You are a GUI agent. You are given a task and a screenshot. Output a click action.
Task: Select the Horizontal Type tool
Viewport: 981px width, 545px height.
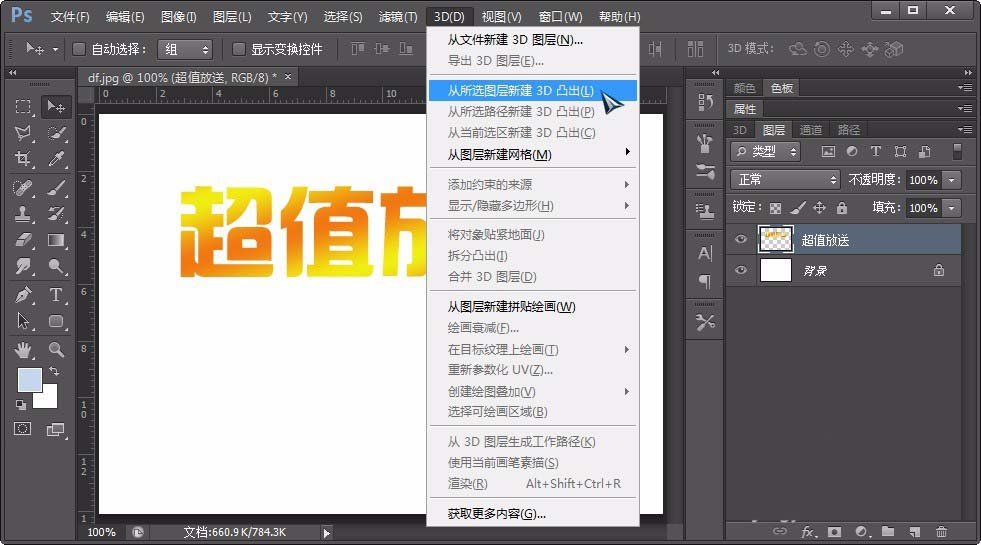pos(56,295)
